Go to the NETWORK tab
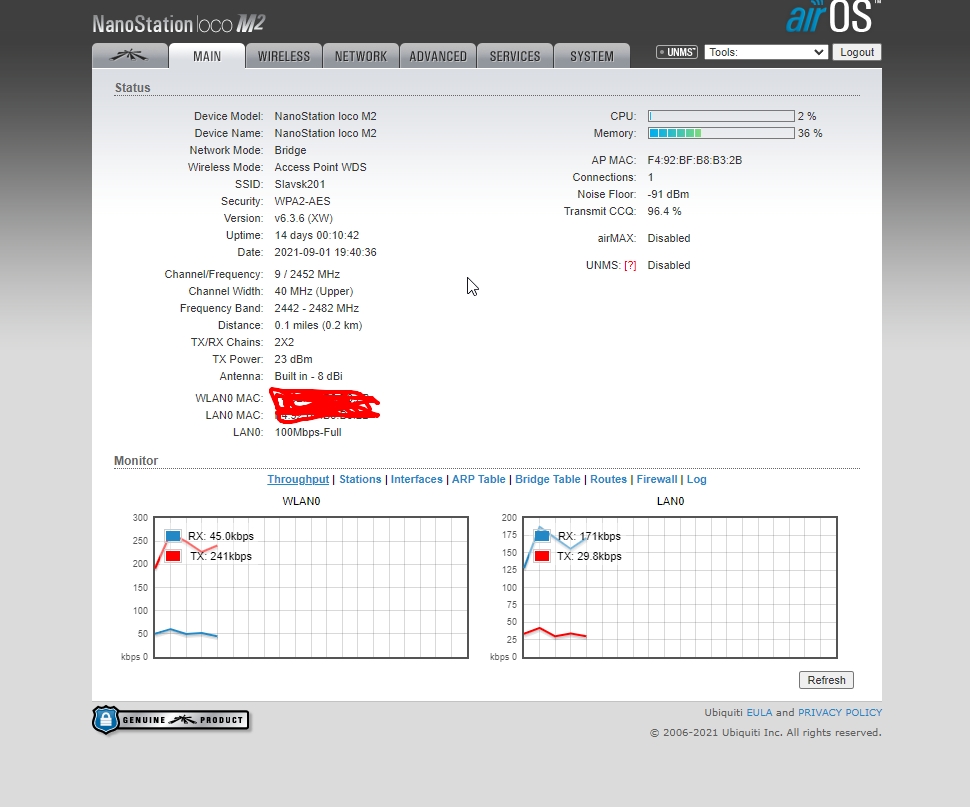The image size is (970, 807). coord(361,56)
